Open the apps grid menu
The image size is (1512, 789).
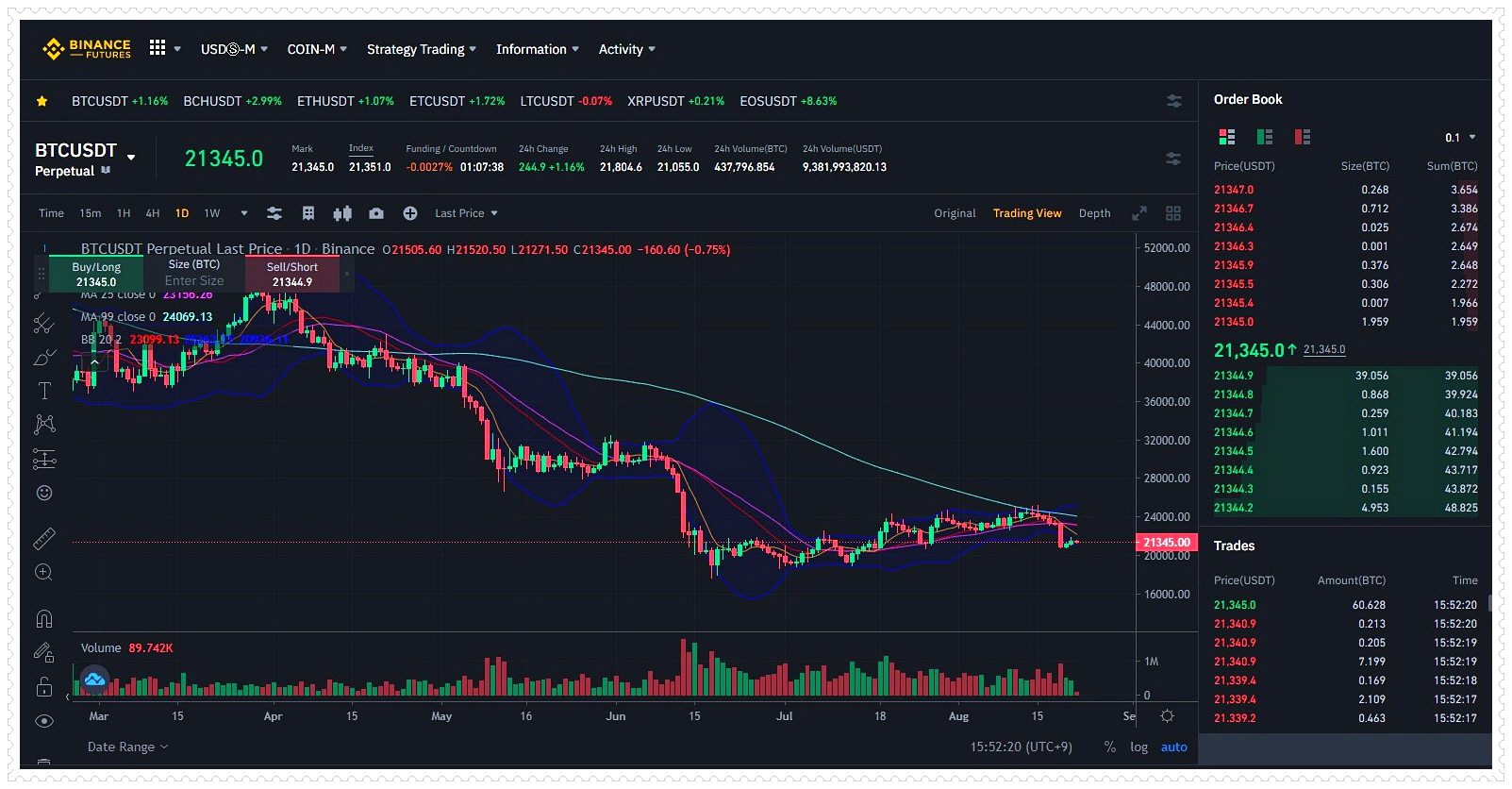click(158, 47)
